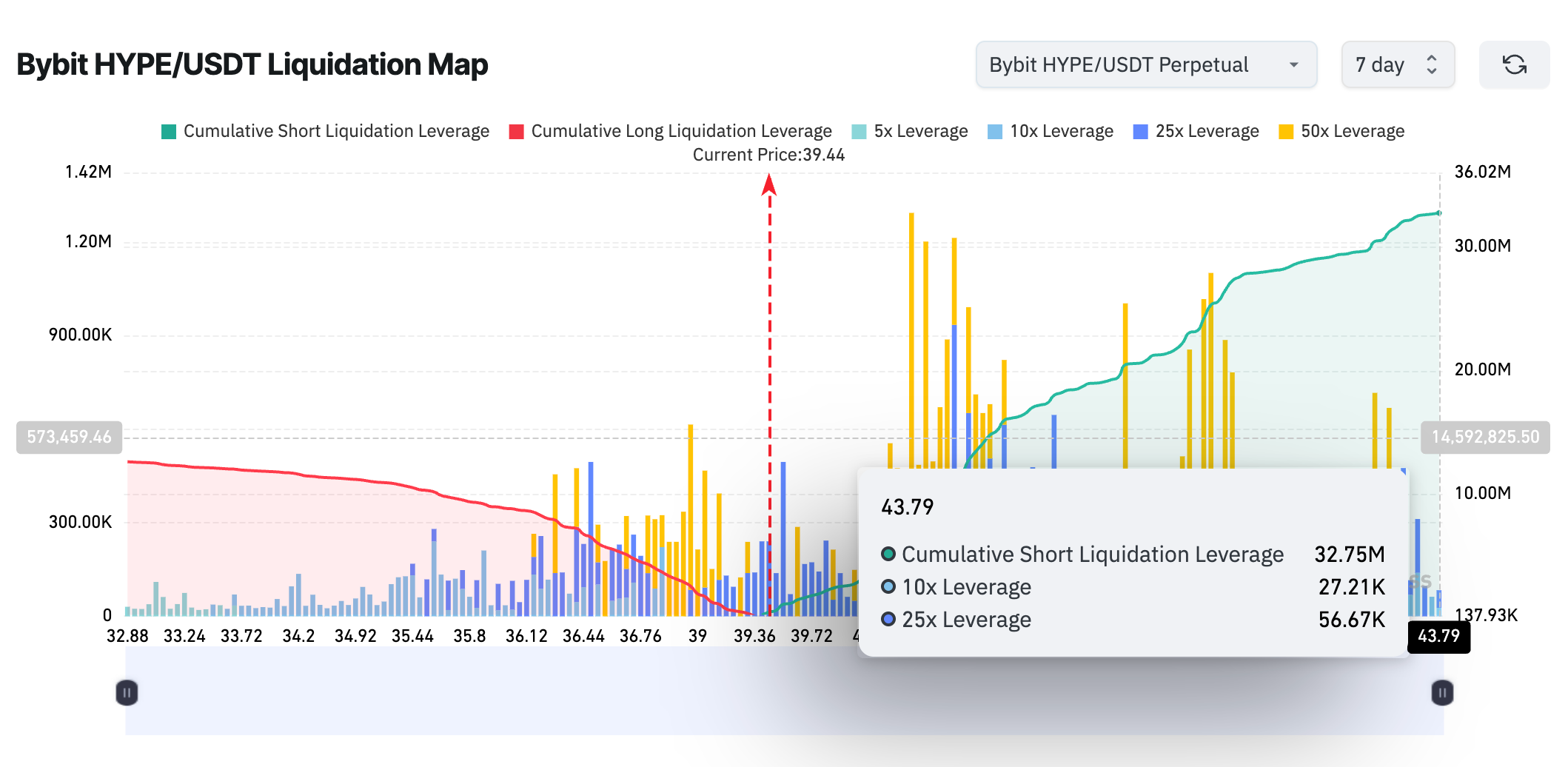The image size is (1568, 767).
Task: Click the range selector track below chart
Action: pos(784,692)
